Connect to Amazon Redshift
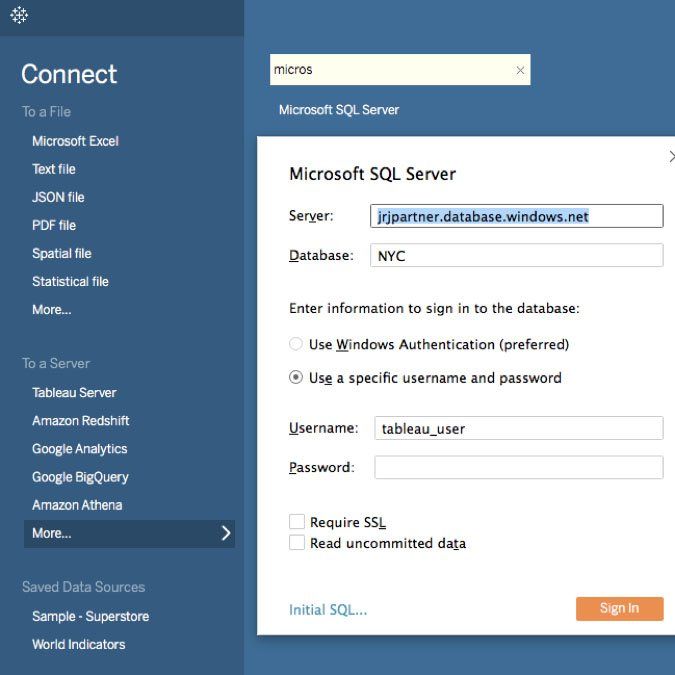675x675 pixels. pos(80,421)
